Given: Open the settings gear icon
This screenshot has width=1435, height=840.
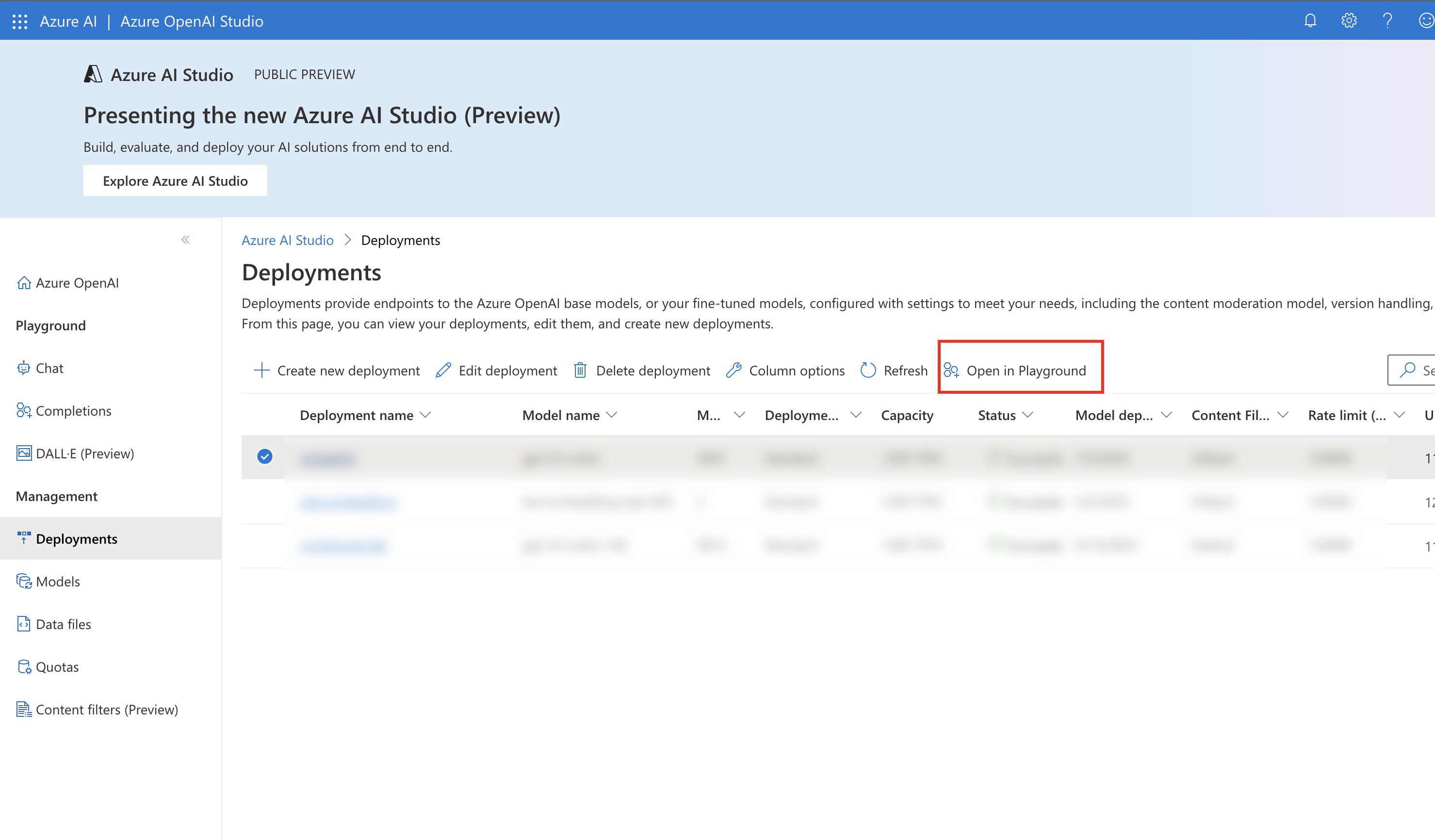Looking at the screenshot, I should point(1349,21).
